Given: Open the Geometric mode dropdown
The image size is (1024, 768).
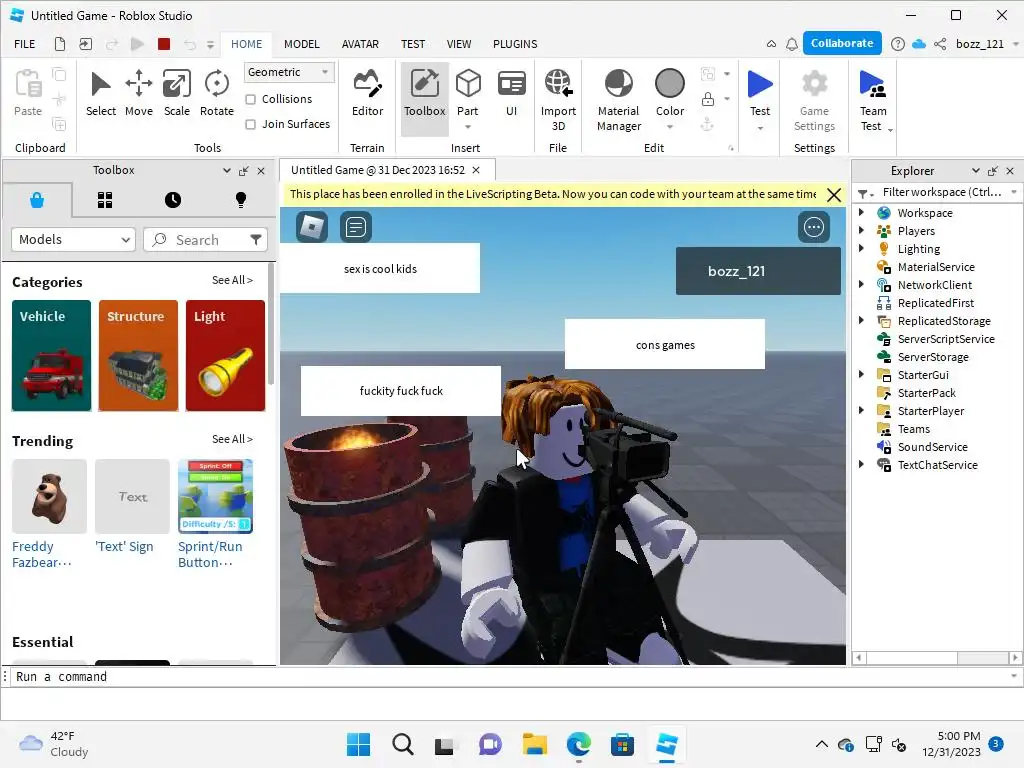Looking at the screenshot, I should click(289, 72).
